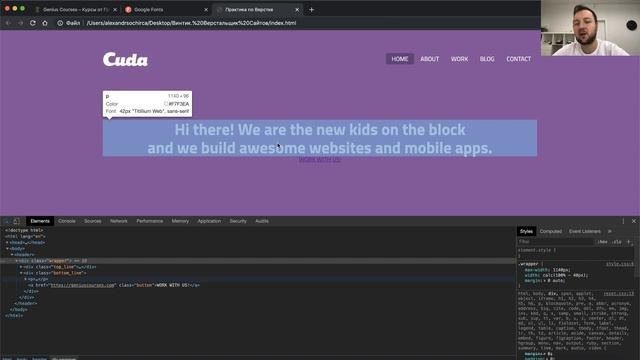Open site info icon beside Файл
This screenshot has height=360, width=640.
(60, 23)
